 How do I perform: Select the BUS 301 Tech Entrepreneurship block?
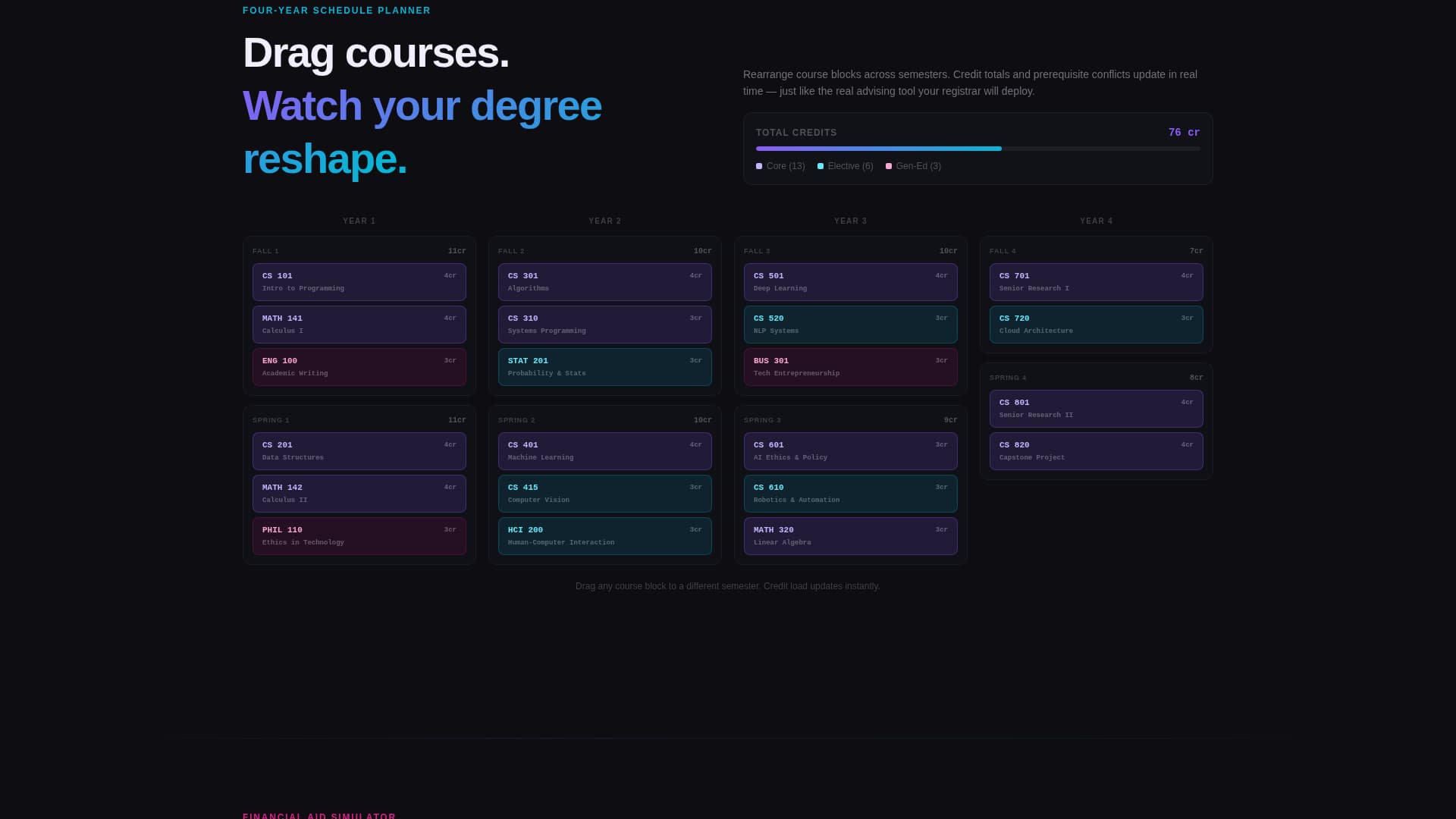[x=850, y=367]
